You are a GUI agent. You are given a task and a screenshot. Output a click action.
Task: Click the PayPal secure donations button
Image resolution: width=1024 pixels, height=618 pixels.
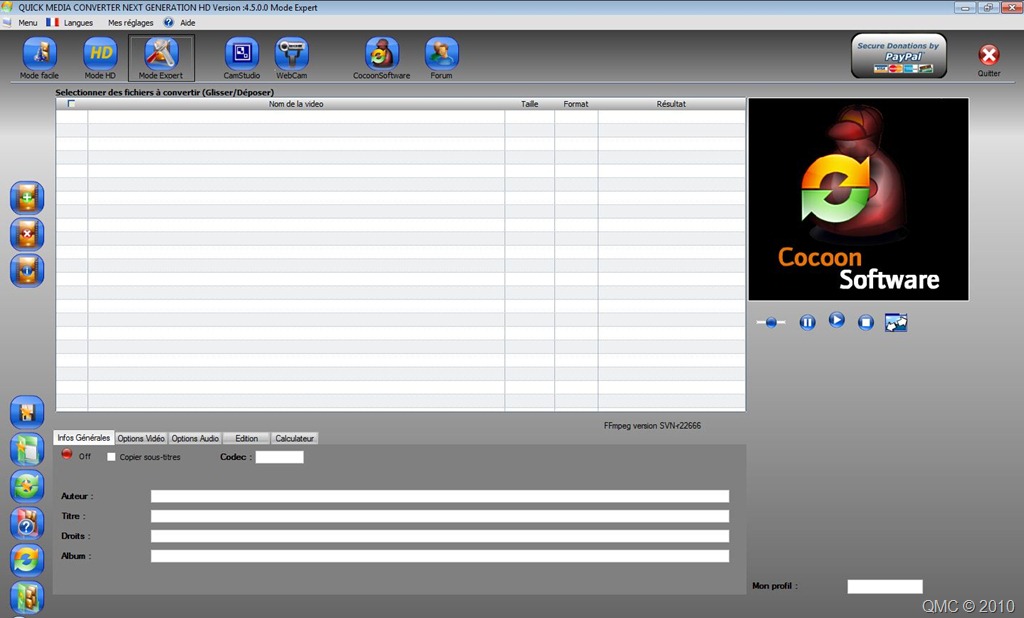[x=899, y=56]
